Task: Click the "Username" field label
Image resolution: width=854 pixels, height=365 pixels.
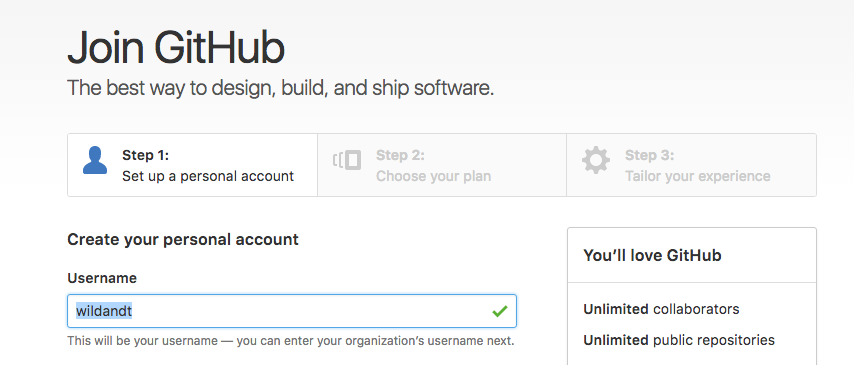Action: (x=102, y=278)
